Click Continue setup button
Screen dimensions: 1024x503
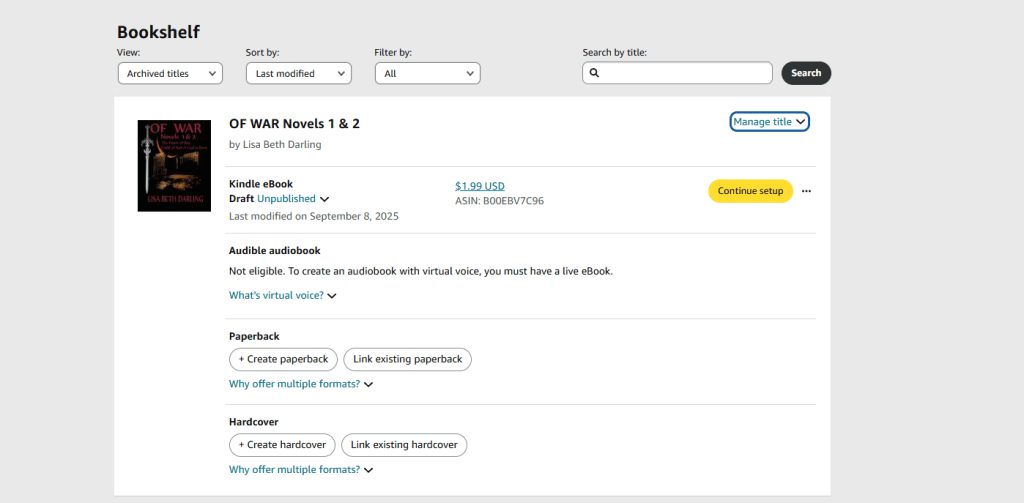pos(750,191)
